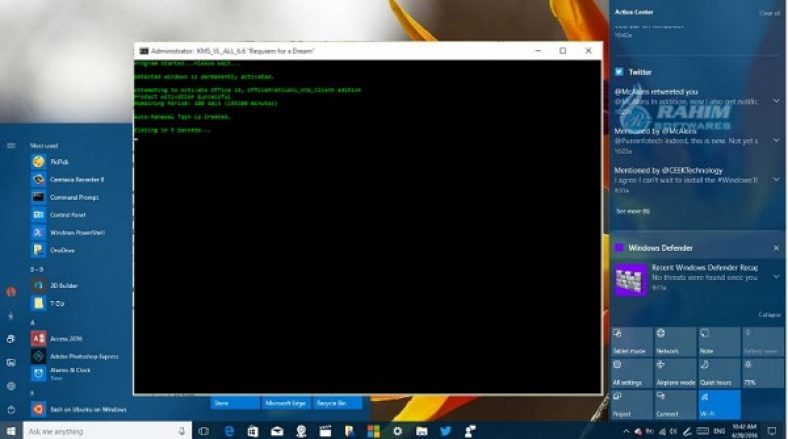
Task: Open PicPick from Most used list
Action: pyautogui.click(x=50, y=162)
